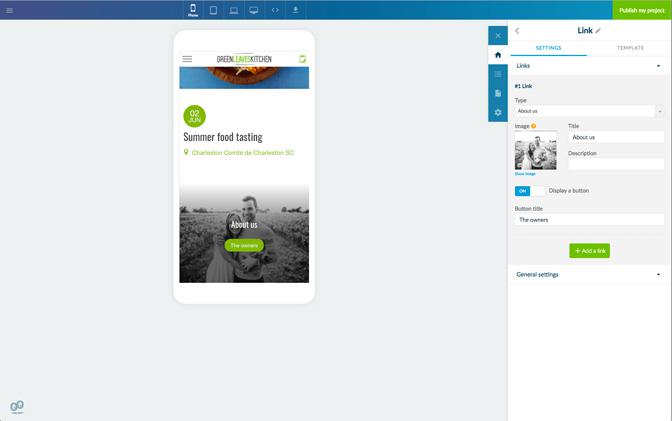Switch preview to desktop monitor view
The image size is (672, 421).
(254, 10)
